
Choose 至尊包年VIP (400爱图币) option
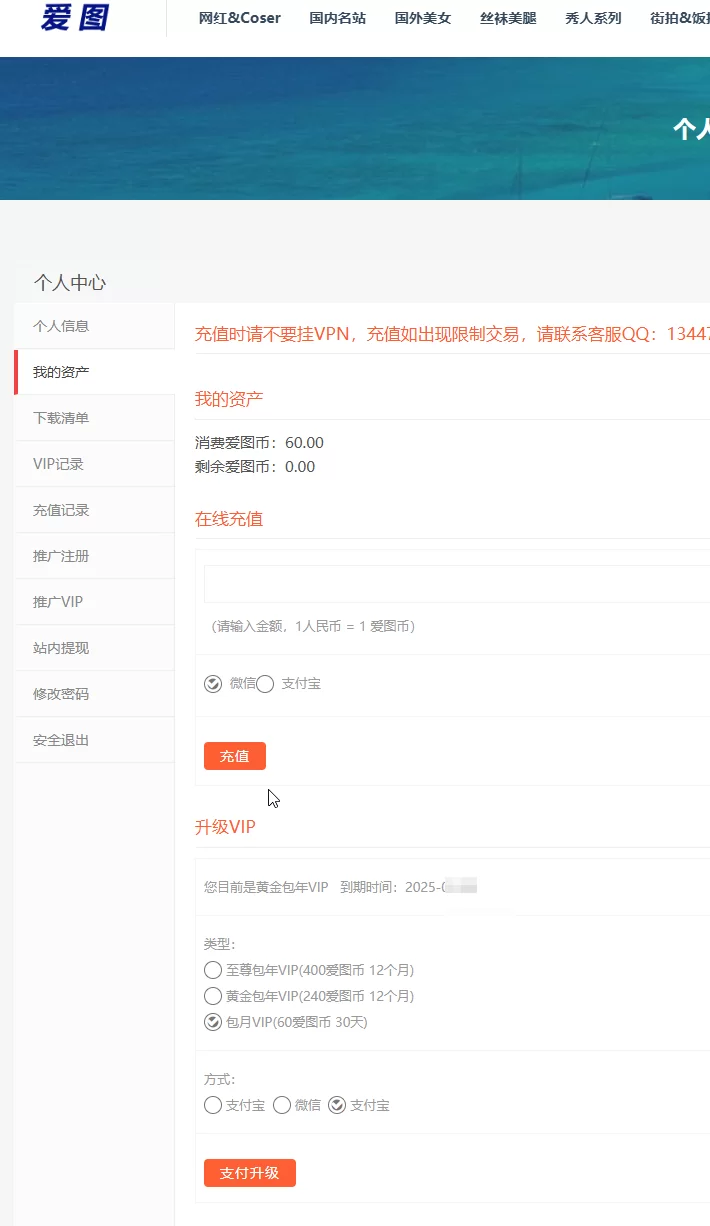213,970
